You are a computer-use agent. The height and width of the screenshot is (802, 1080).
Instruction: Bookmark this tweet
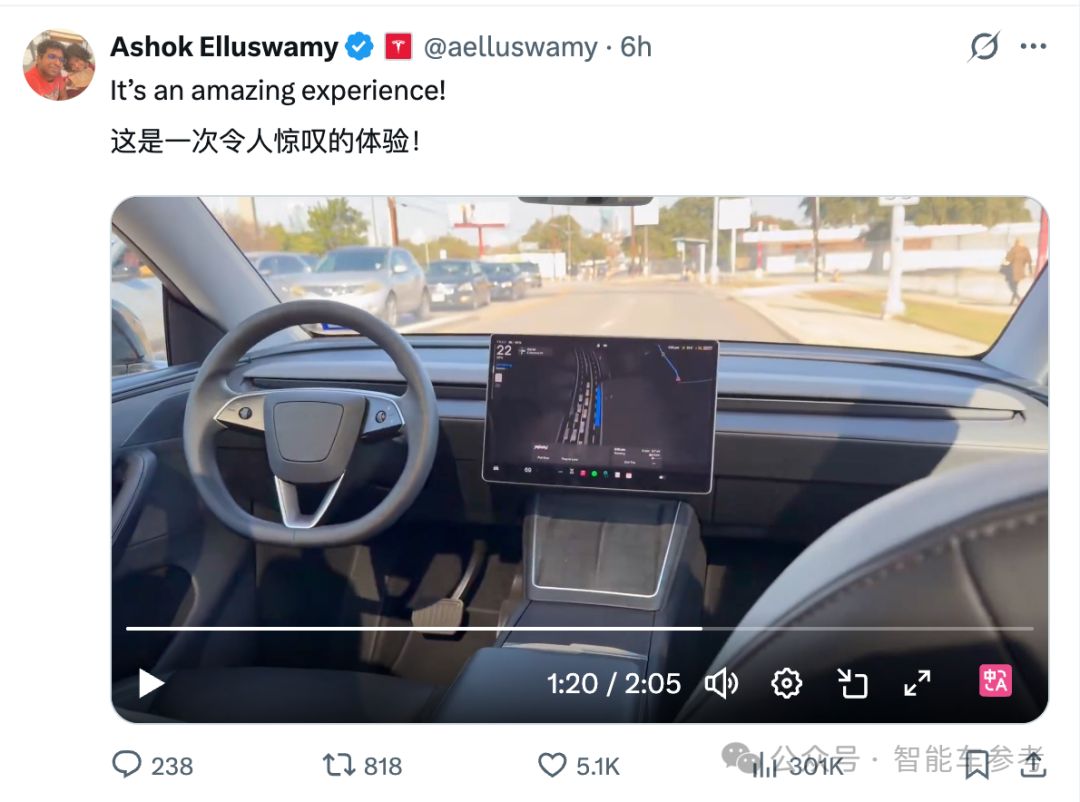[x=977, y=765]
